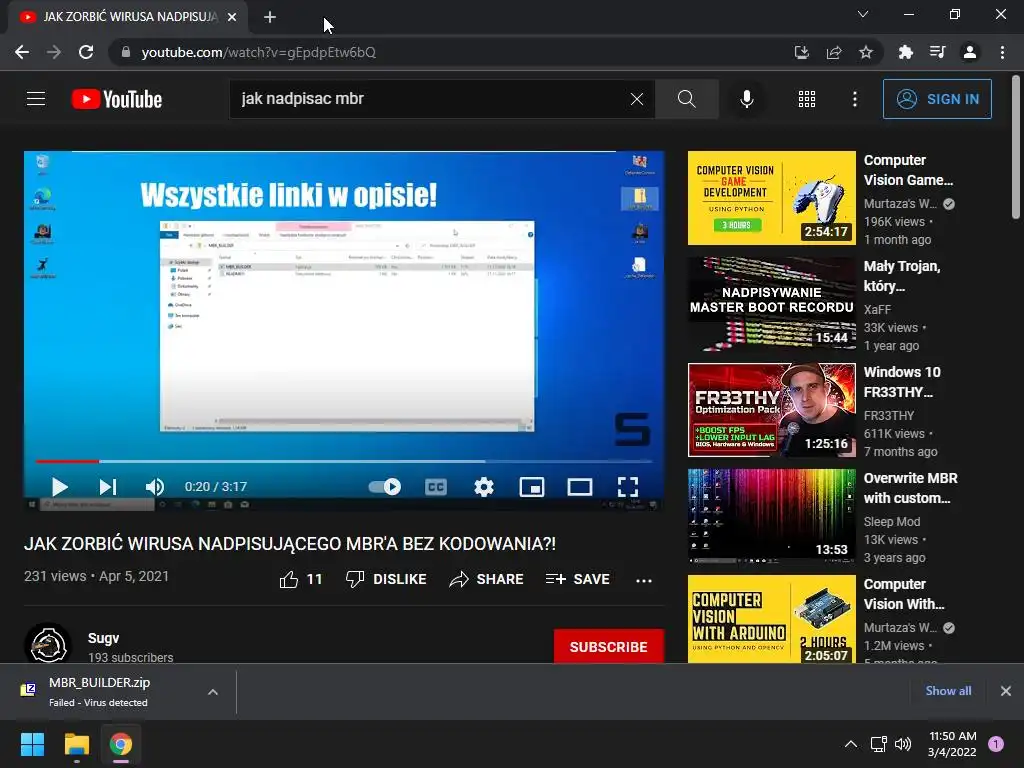Play the video
1024x768 pixels.
(x=59, y=487)
